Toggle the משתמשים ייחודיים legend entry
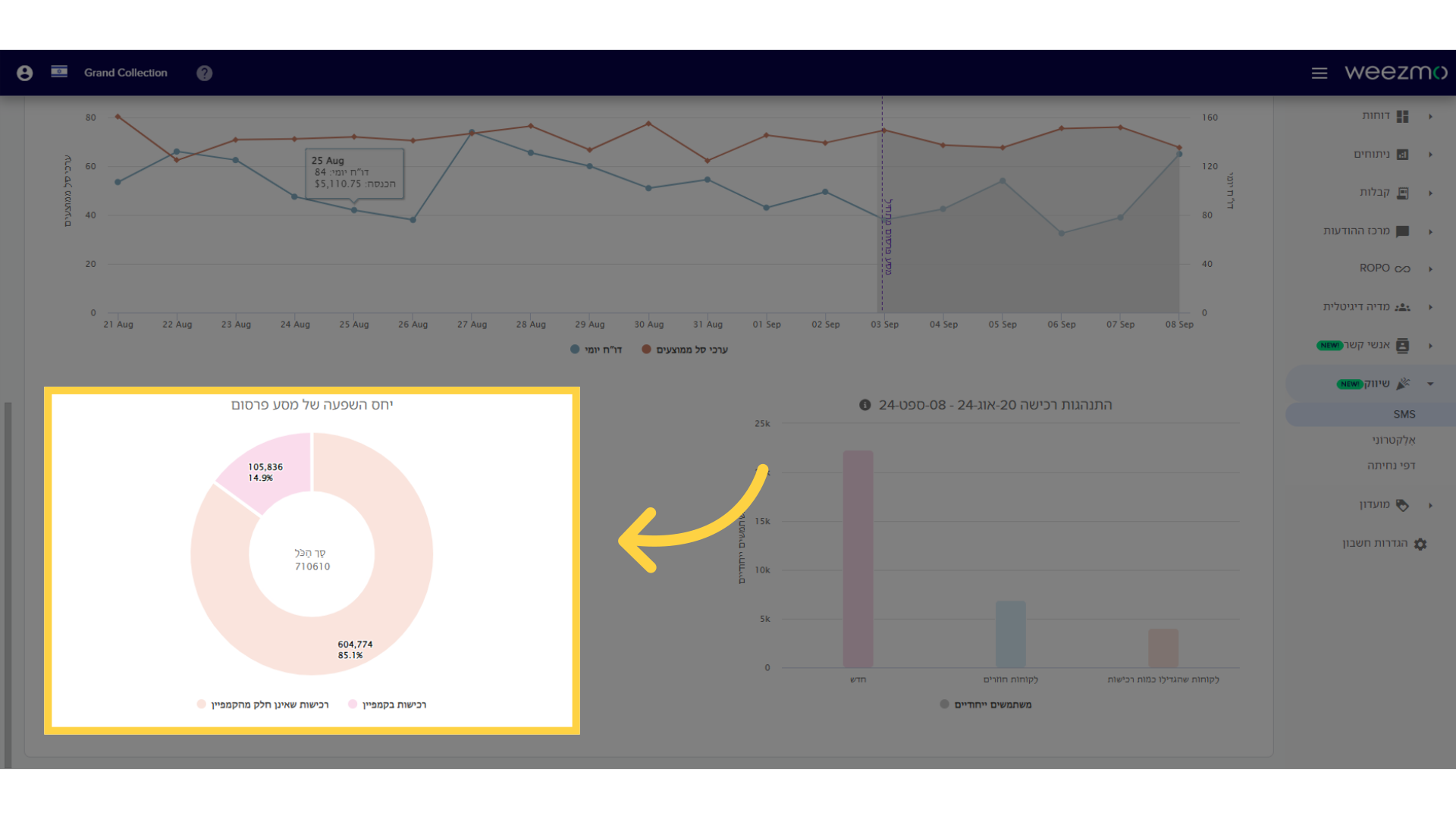Screen dimensions: 1456x819 986,704
